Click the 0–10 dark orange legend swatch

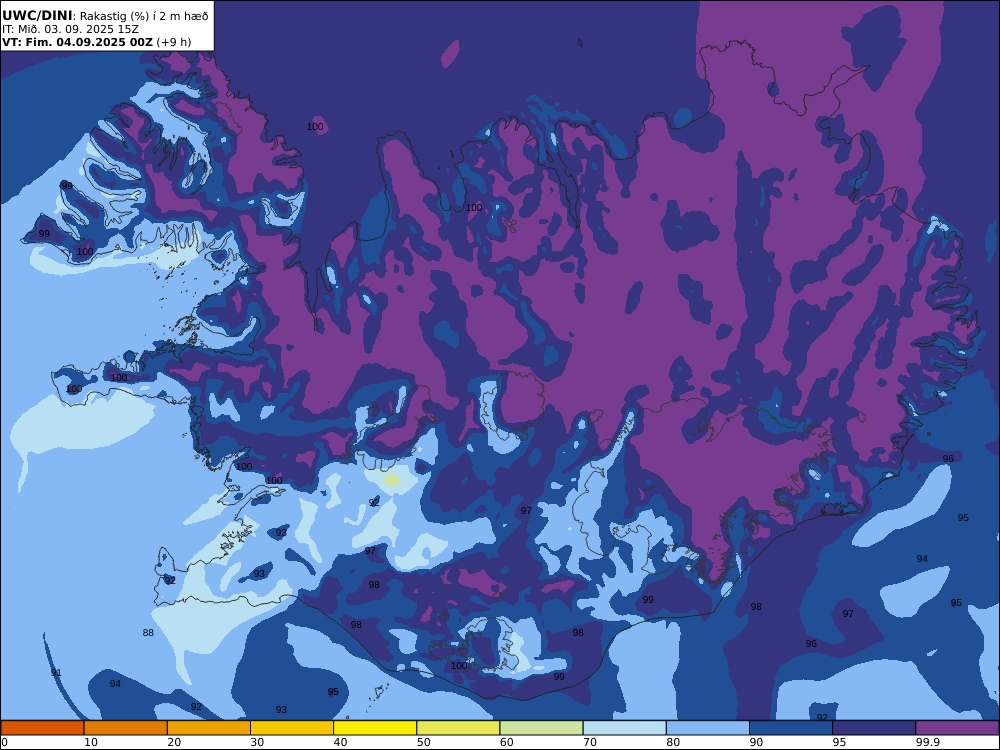click(x=42, y=728)
